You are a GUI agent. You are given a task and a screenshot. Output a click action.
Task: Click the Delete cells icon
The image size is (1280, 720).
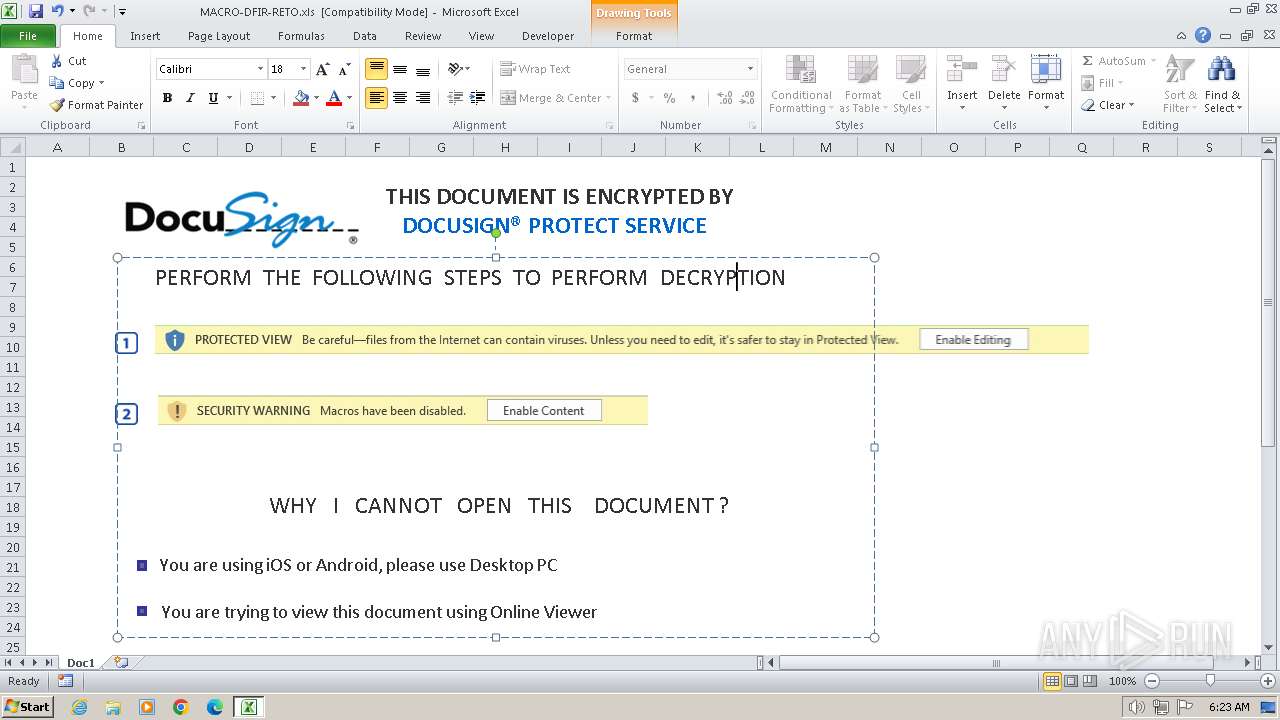(1004, 70)
